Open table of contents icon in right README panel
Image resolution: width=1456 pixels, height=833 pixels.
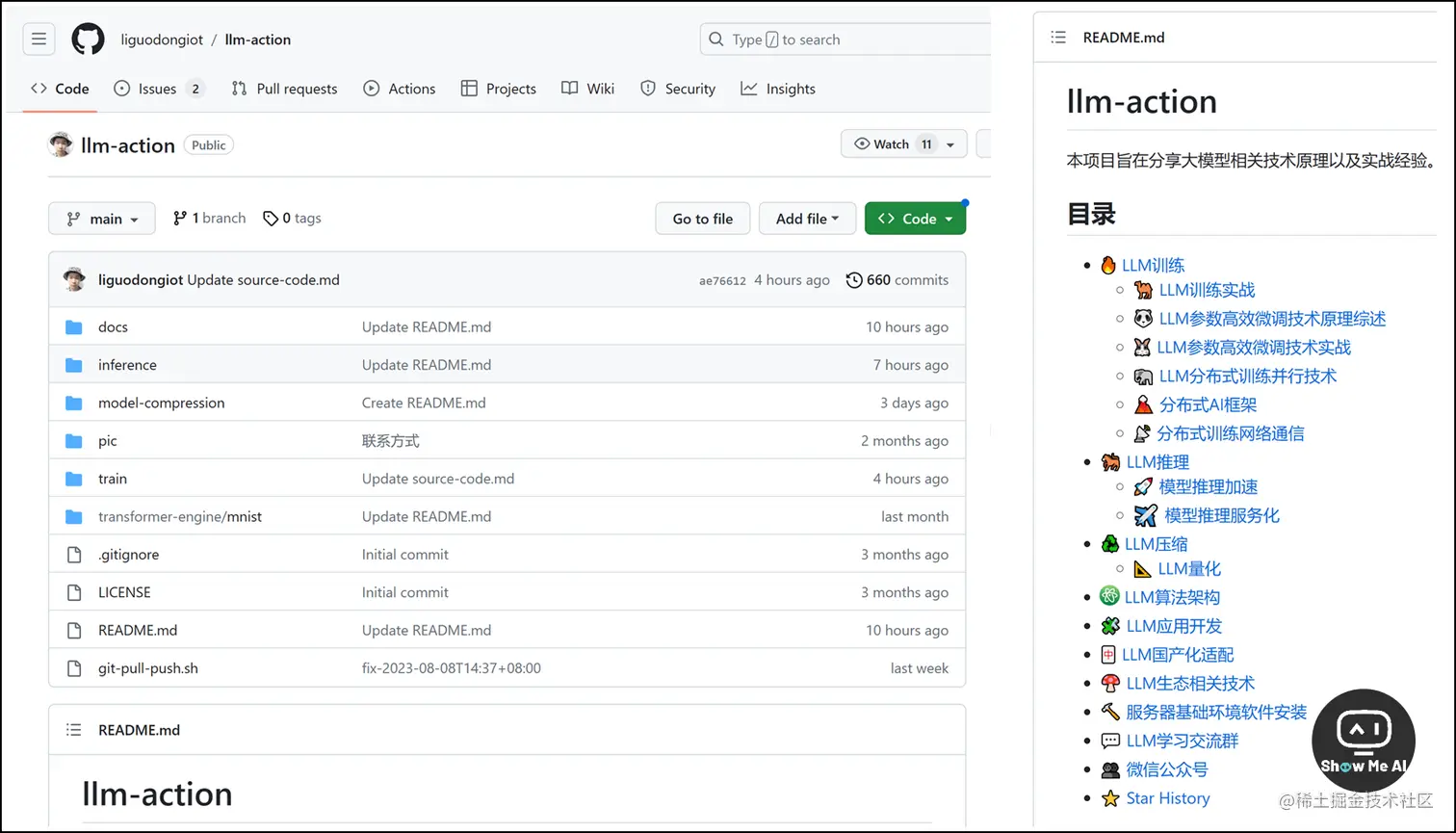point(1058,38)
